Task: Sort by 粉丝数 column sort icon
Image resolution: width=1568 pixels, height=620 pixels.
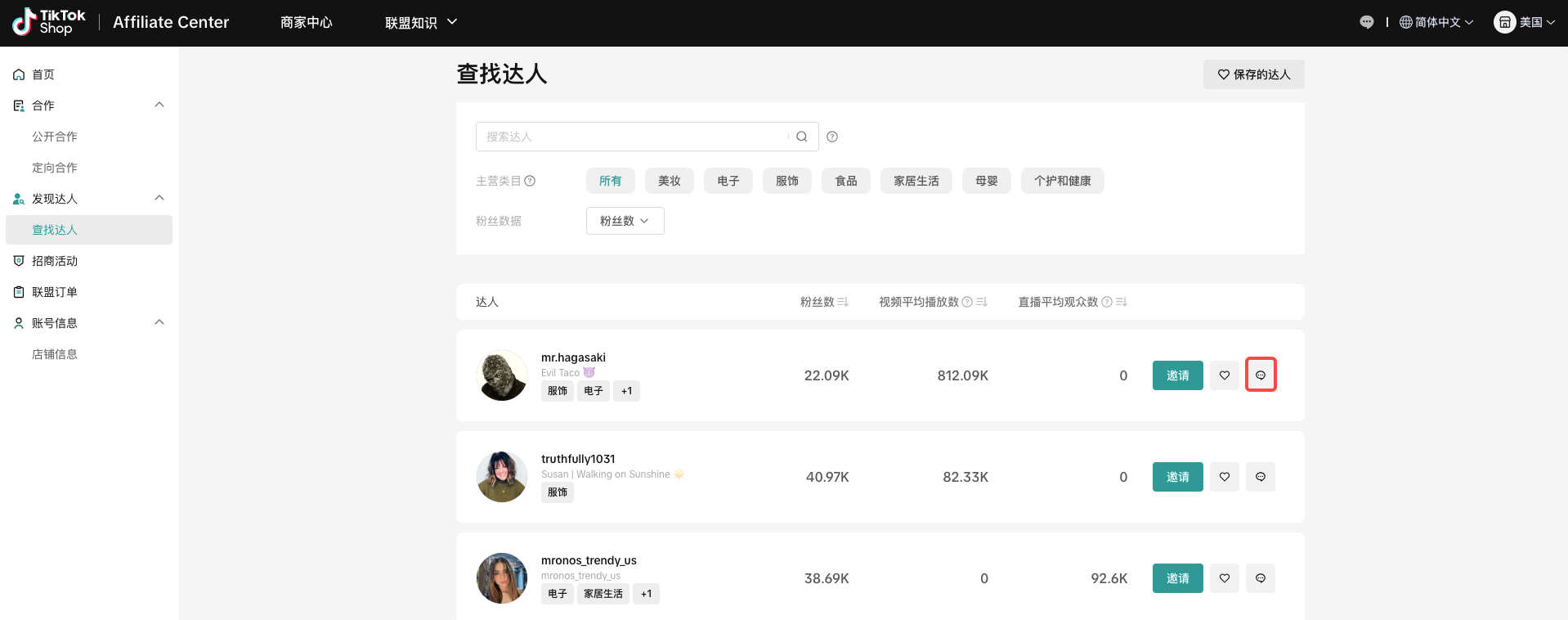Action: pos(843,302)
